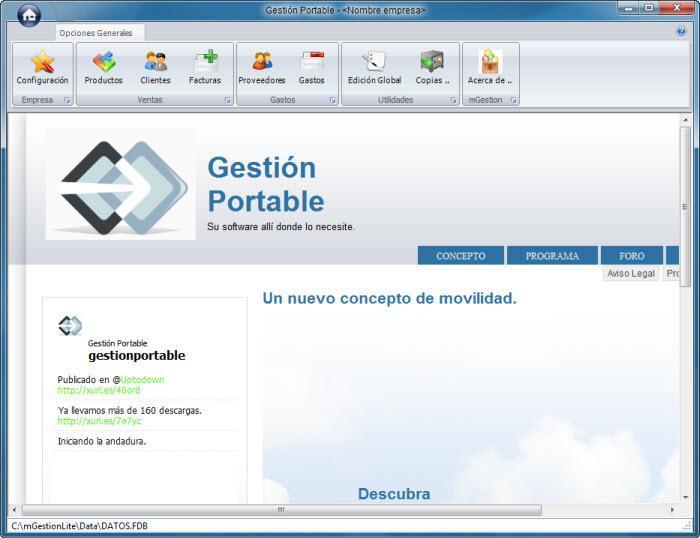This screenshot has height=538, width=700.
Task: Open the Proveedores module
Action: coord(262,67)
